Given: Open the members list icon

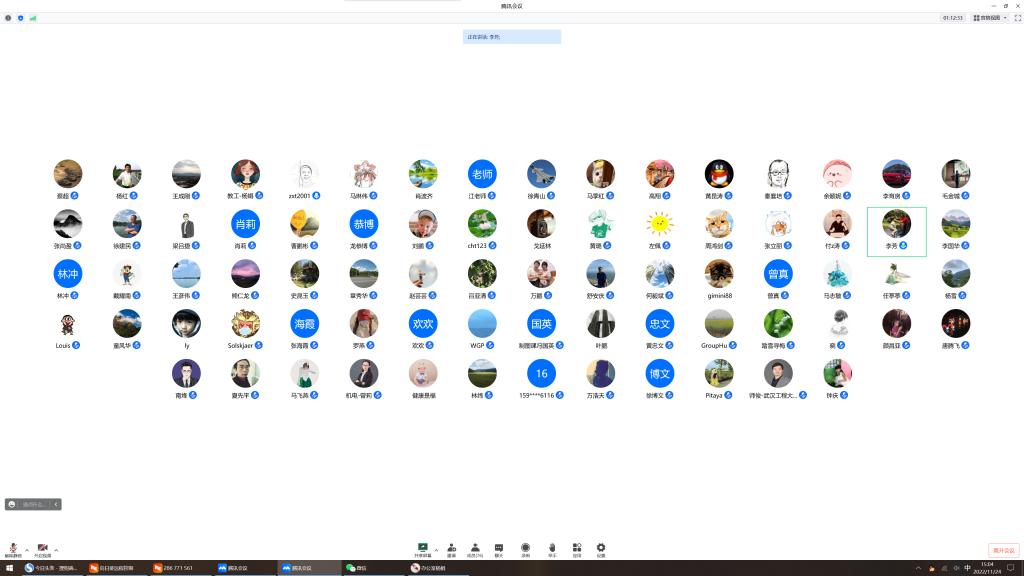Looking at the screenshot, I should pos(475,548).
